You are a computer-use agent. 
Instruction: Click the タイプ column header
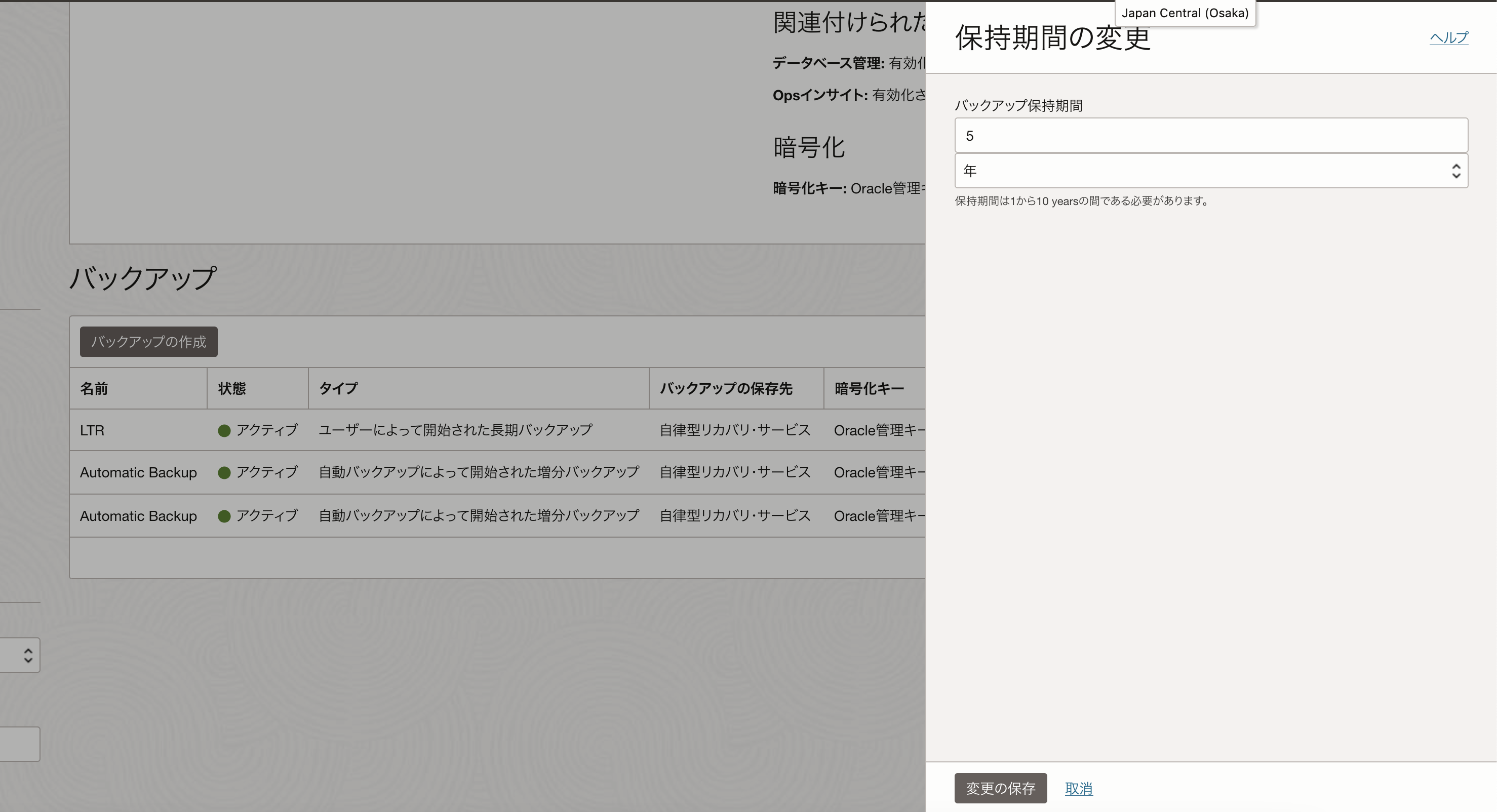pos(338,389)
